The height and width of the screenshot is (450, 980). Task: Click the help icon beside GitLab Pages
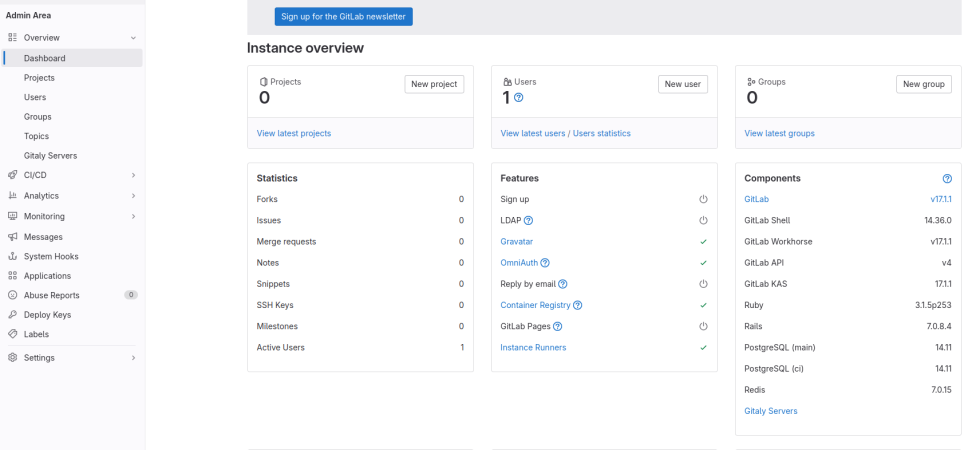tap(558, 326)
